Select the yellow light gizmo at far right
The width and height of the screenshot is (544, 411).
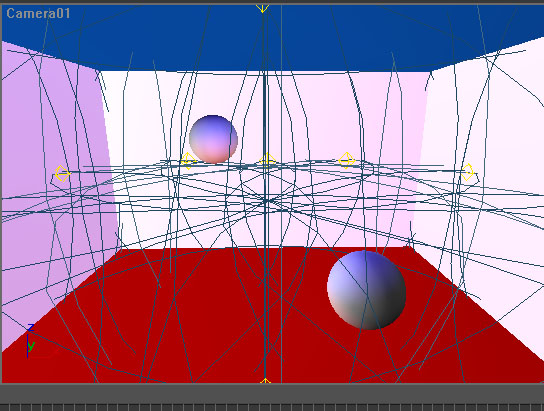[468, 172]
